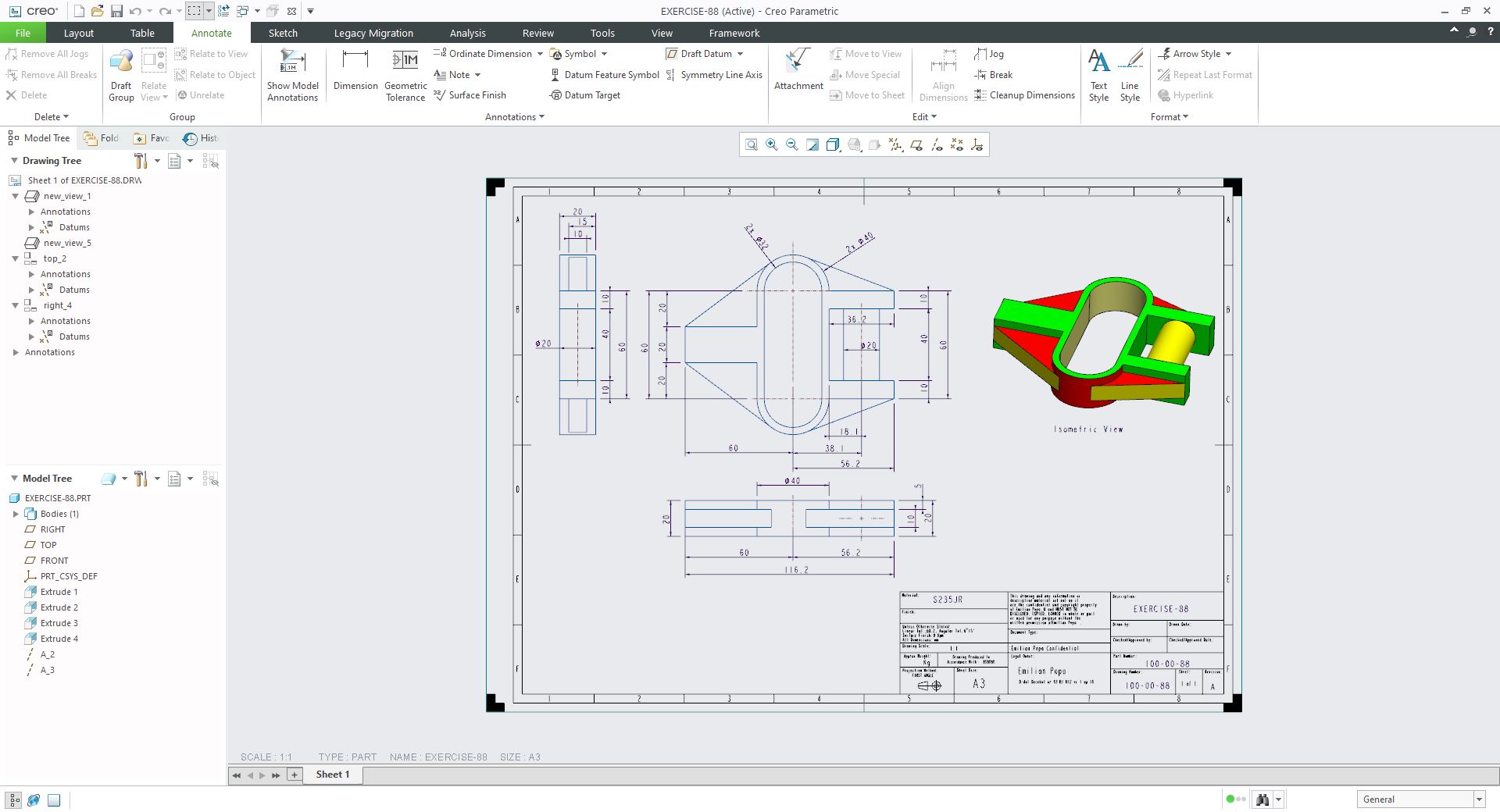1500x812 pixels.
Task: Click the Datum Feature Symbol tool
Action: (605, 75)
